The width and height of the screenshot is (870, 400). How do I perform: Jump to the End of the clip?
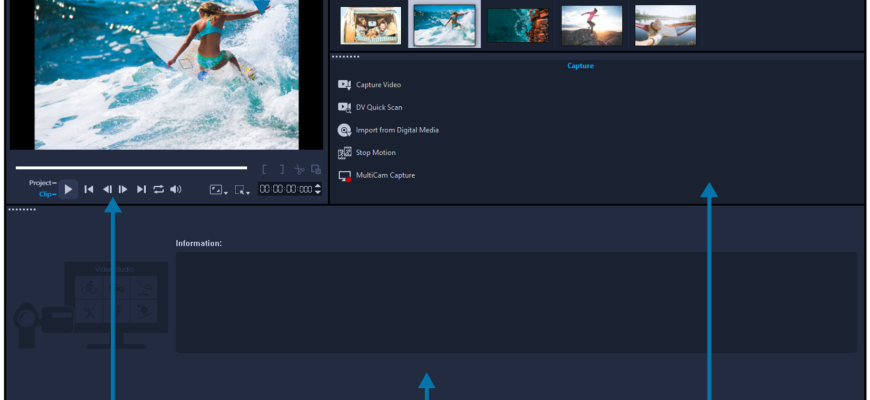[x=141, y=189]
